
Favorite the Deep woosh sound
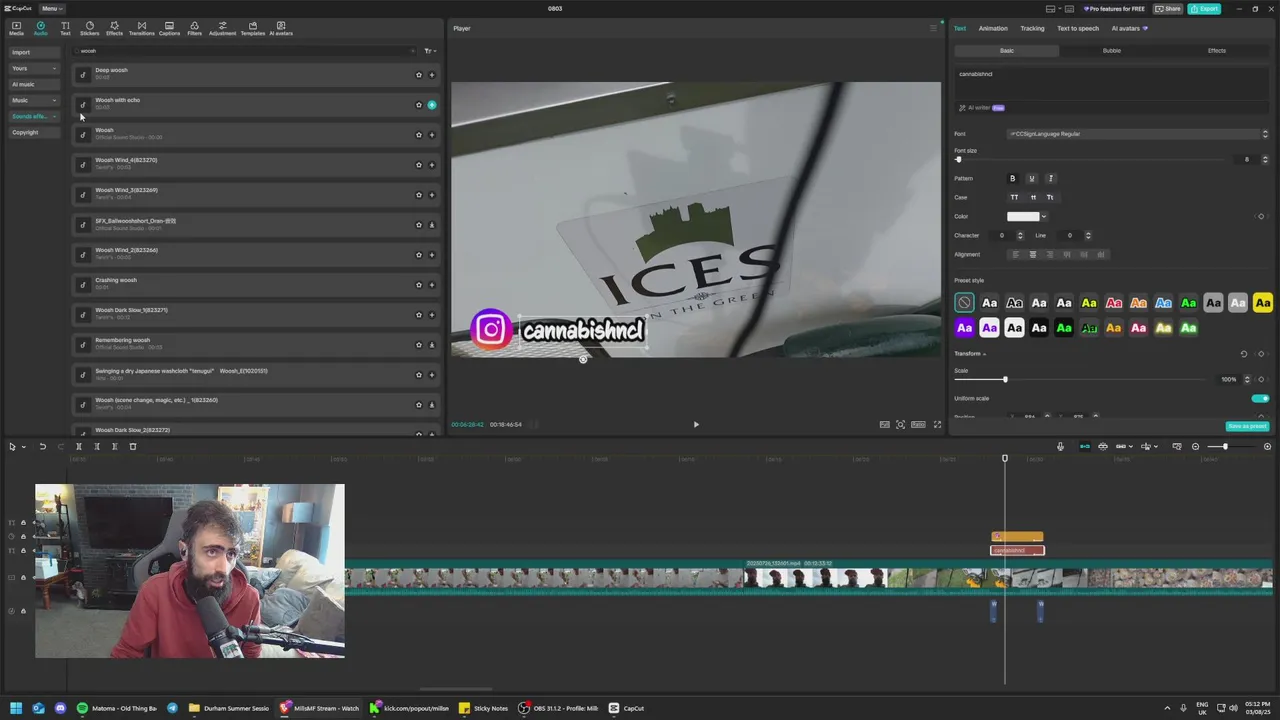coord(419,75)
